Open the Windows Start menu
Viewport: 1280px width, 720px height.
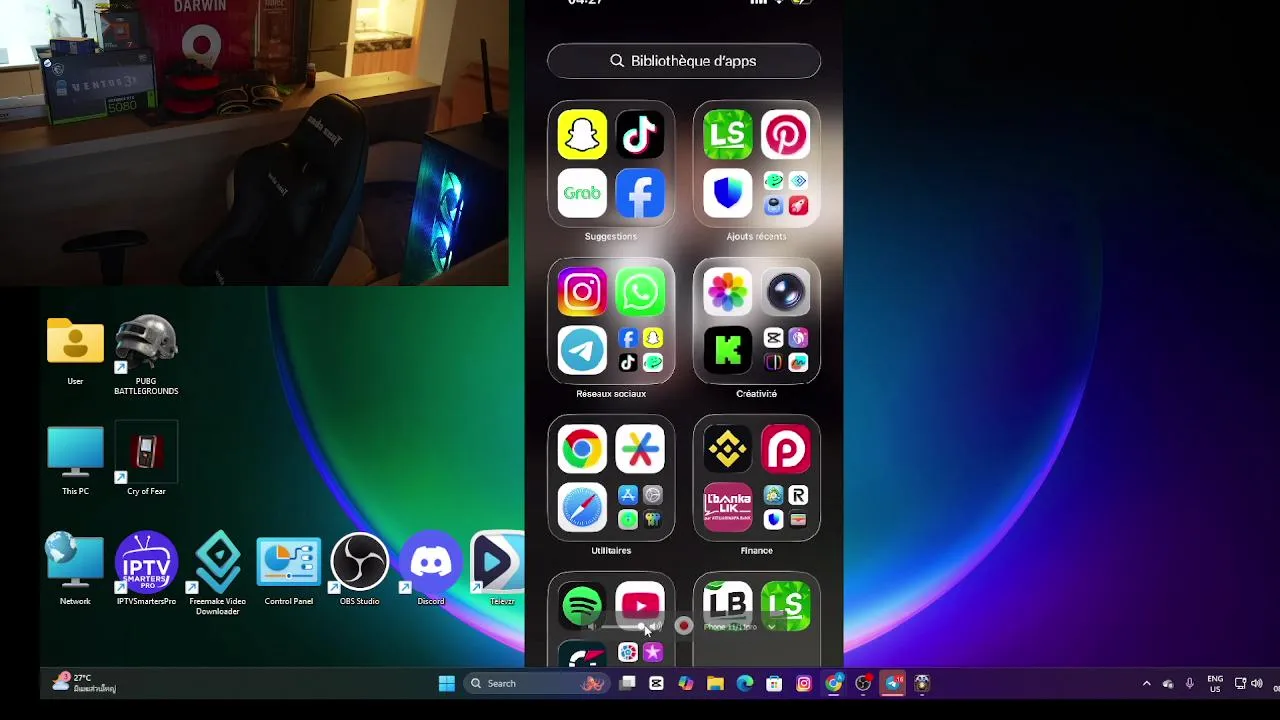pos(446,683)
